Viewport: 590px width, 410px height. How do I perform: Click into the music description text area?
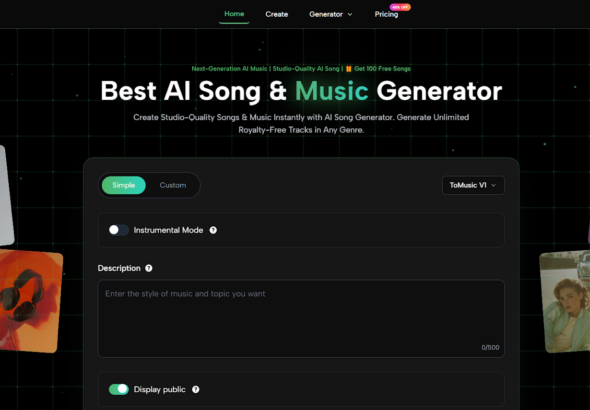301,319
